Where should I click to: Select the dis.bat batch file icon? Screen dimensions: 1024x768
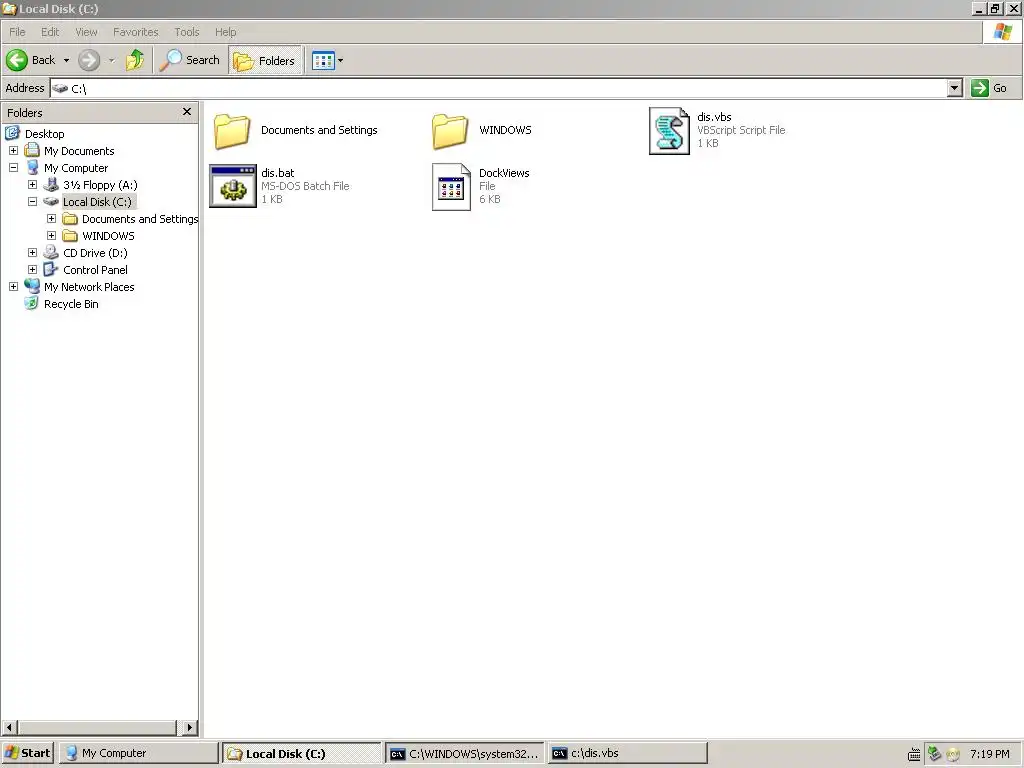[232, 186]
